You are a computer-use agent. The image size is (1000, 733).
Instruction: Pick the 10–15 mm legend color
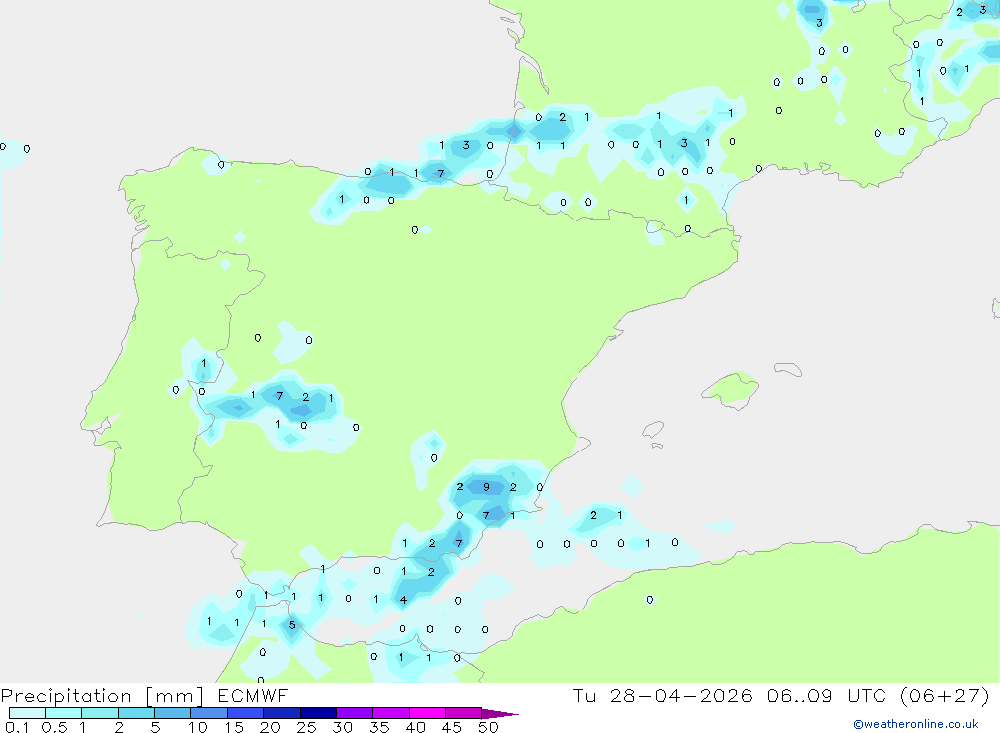[209, 713]
